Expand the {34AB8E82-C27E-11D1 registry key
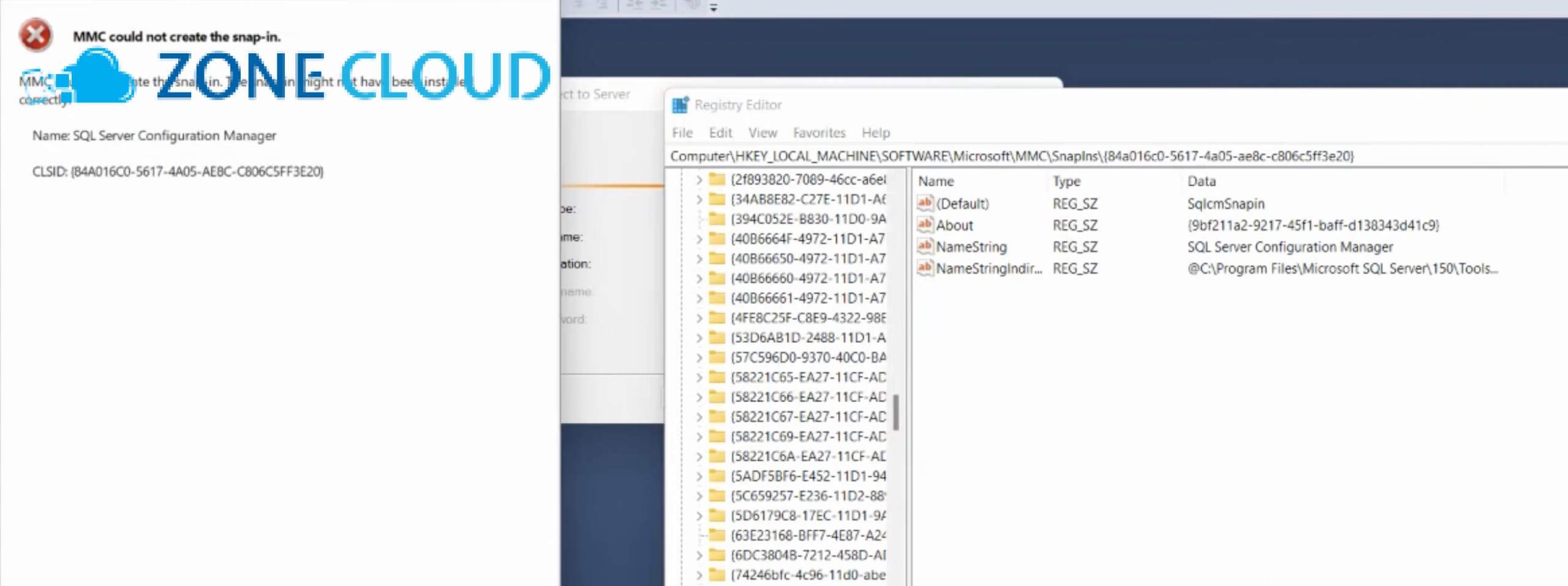 [699, 199]
